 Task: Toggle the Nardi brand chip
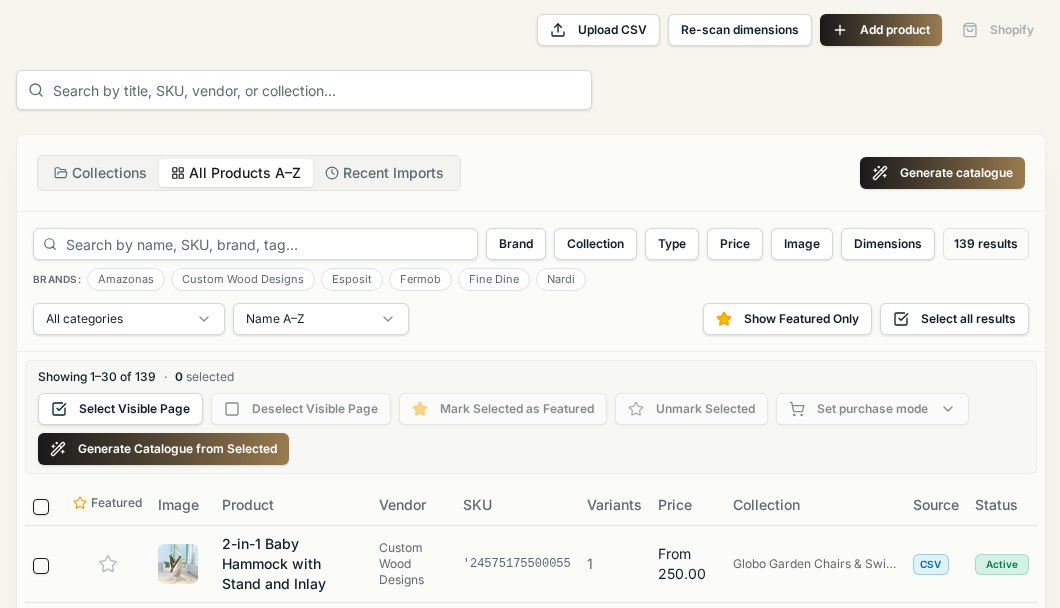[x=560, y=279]
